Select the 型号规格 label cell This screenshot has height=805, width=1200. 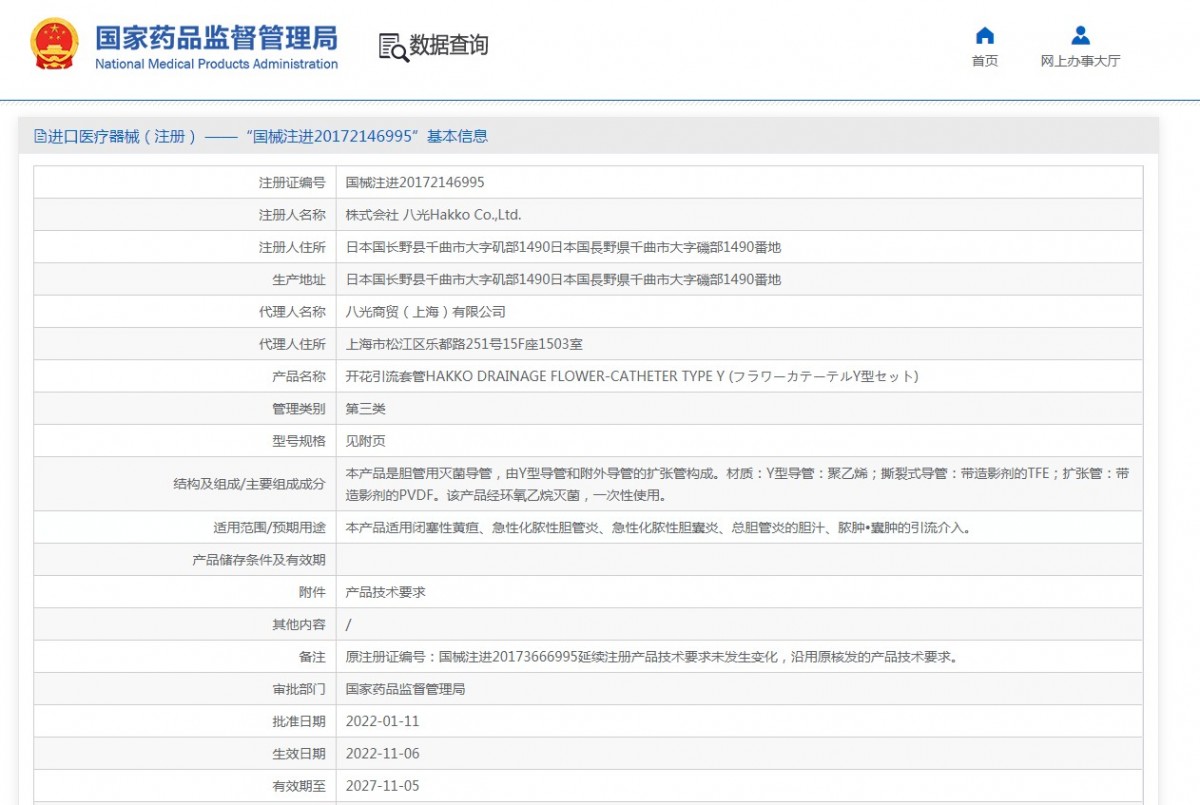pyautogui.click(x=185, y=441)
